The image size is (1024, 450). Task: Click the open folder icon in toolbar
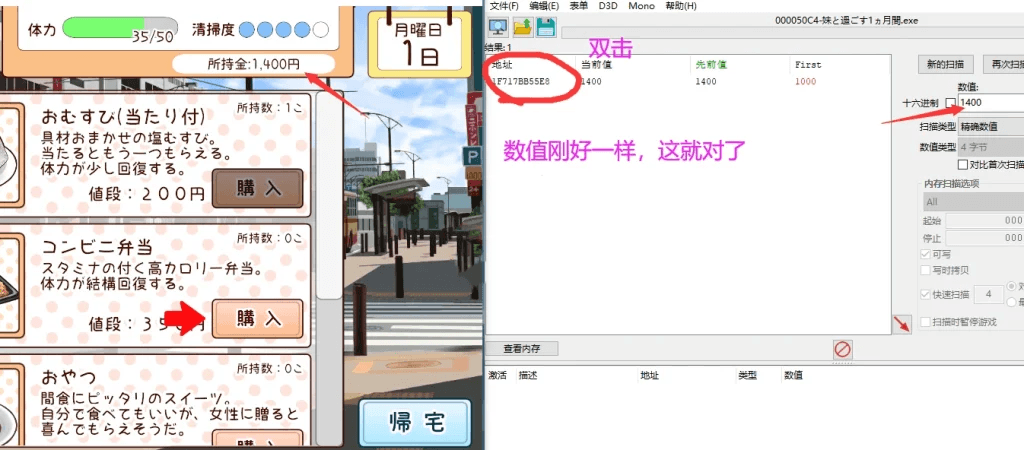pyautogui.click(x=522, y=26)
